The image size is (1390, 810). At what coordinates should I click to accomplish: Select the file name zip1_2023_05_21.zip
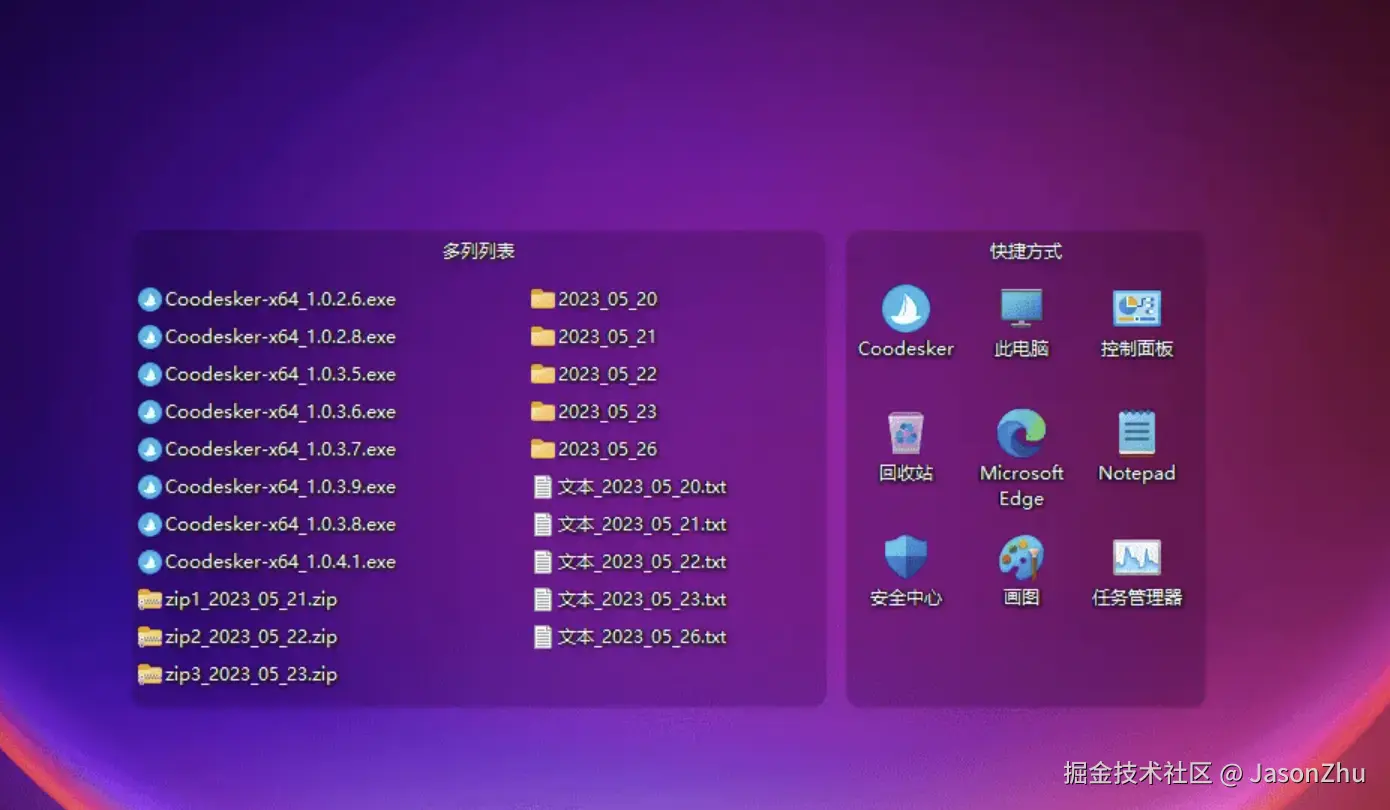pos(252,599)
